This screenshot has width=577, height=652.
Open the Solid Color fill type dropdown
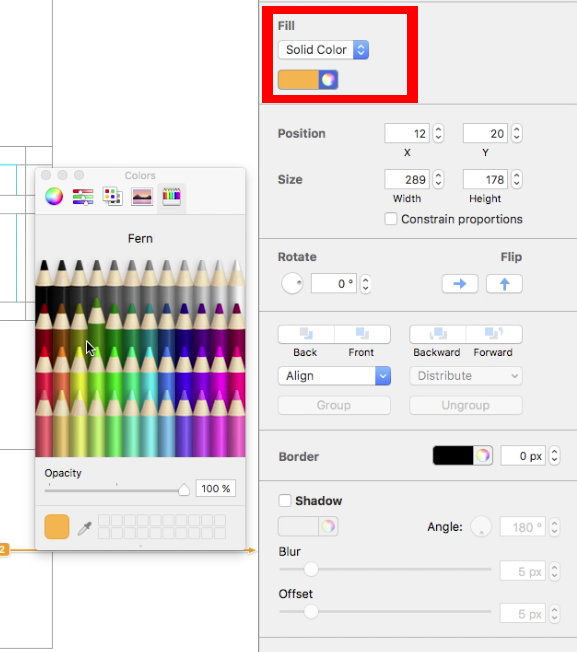click(323, 50)
